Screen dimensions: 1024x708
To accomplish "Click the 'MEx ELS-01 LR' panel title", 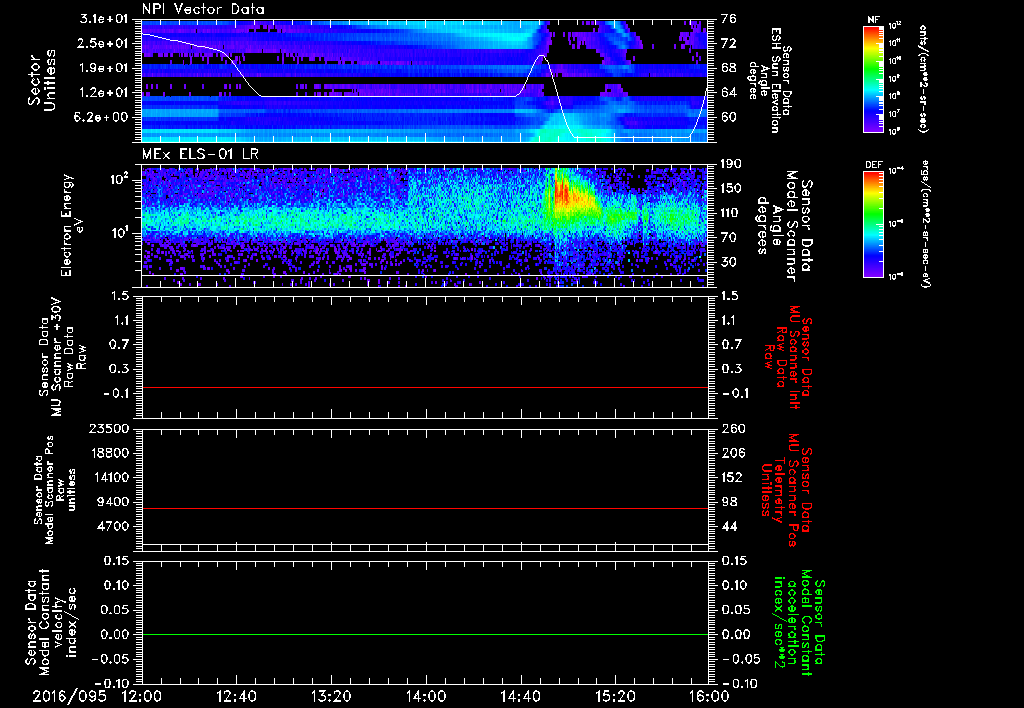I will [198, 155].
